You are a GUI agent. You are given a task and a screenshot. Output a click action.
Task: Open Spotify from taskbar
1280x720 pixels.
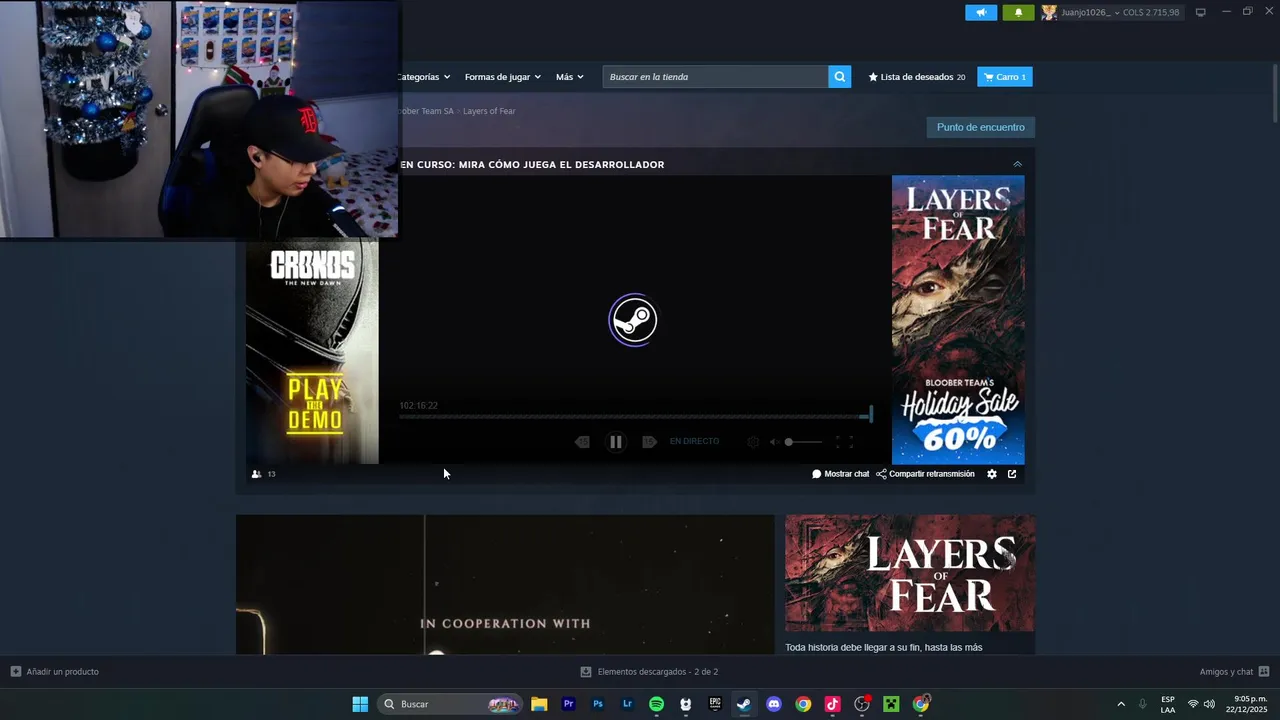point(656,704)
